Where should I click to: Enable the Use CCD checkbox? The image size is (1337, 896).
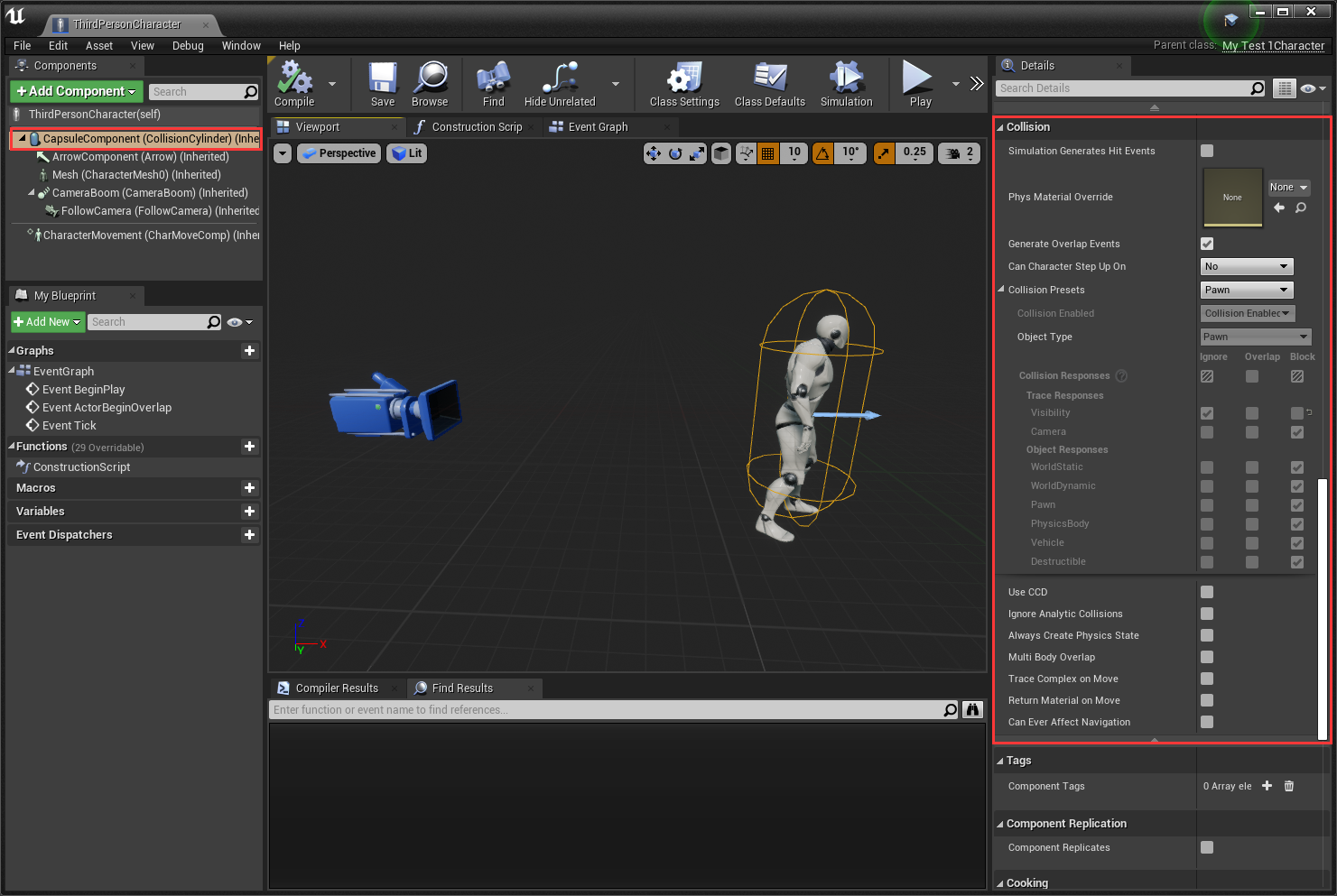pos(1207,592)
